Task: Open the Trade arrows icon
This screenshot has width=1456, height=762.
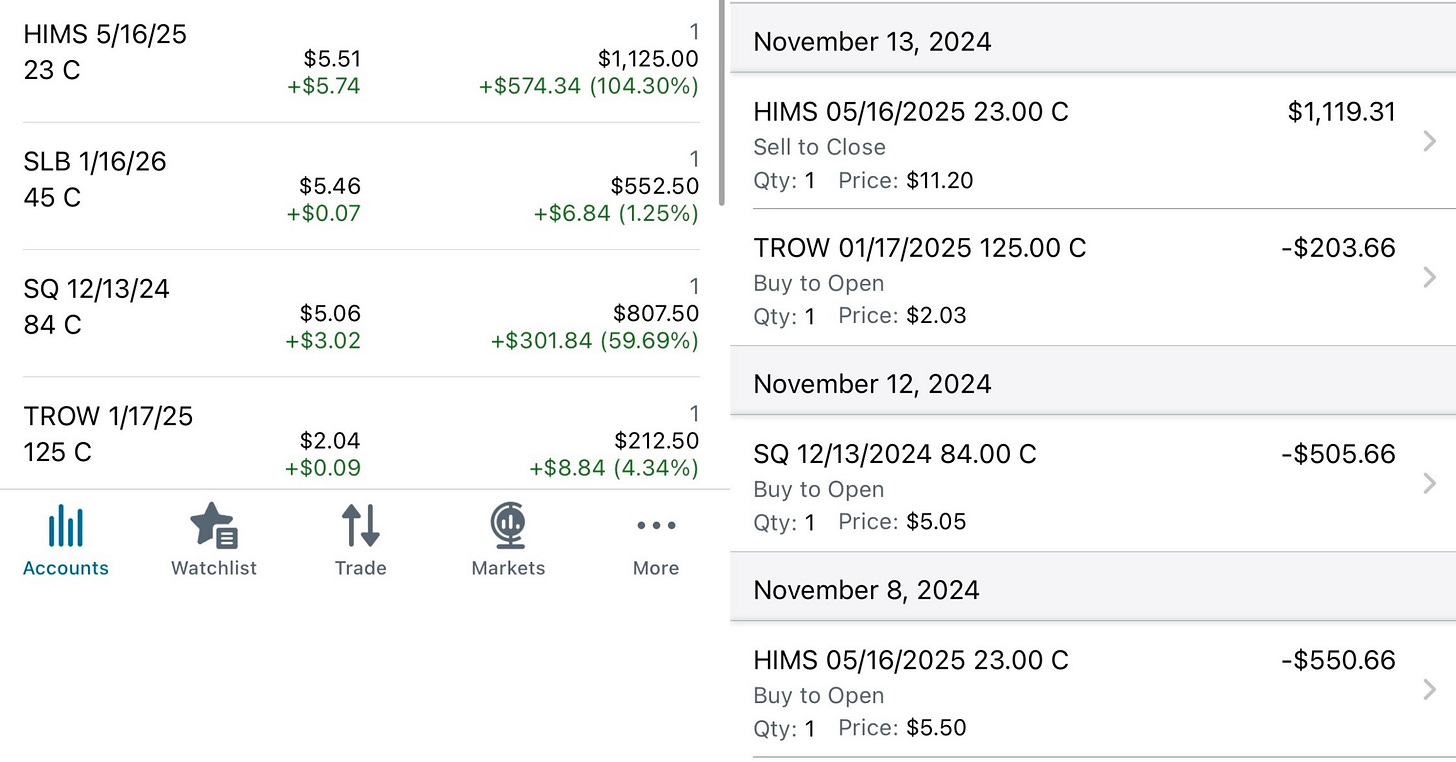Action: (360, 526)
